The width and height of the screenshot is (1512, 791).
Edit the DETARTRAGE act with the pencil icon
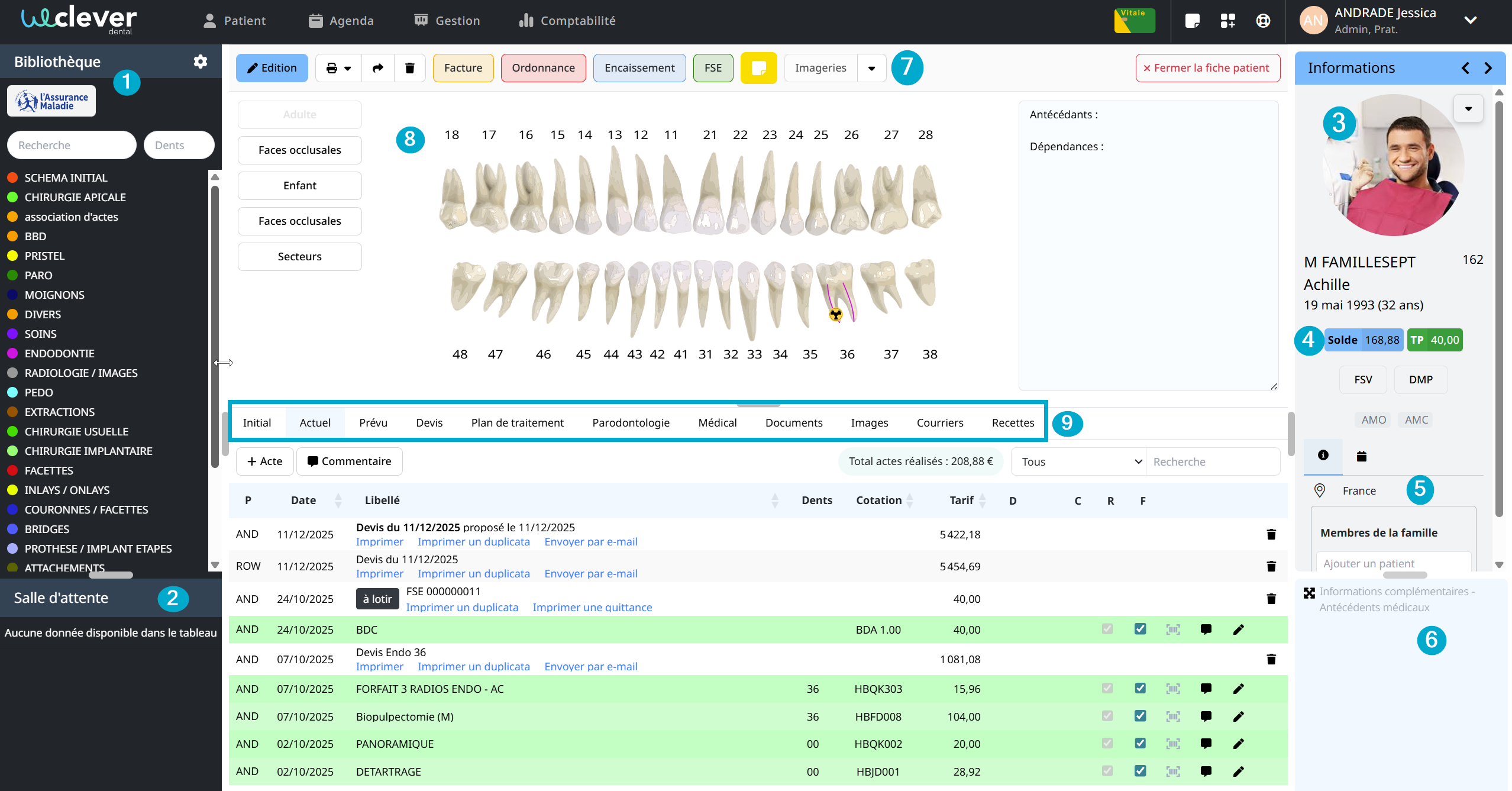pos(1238,771)
